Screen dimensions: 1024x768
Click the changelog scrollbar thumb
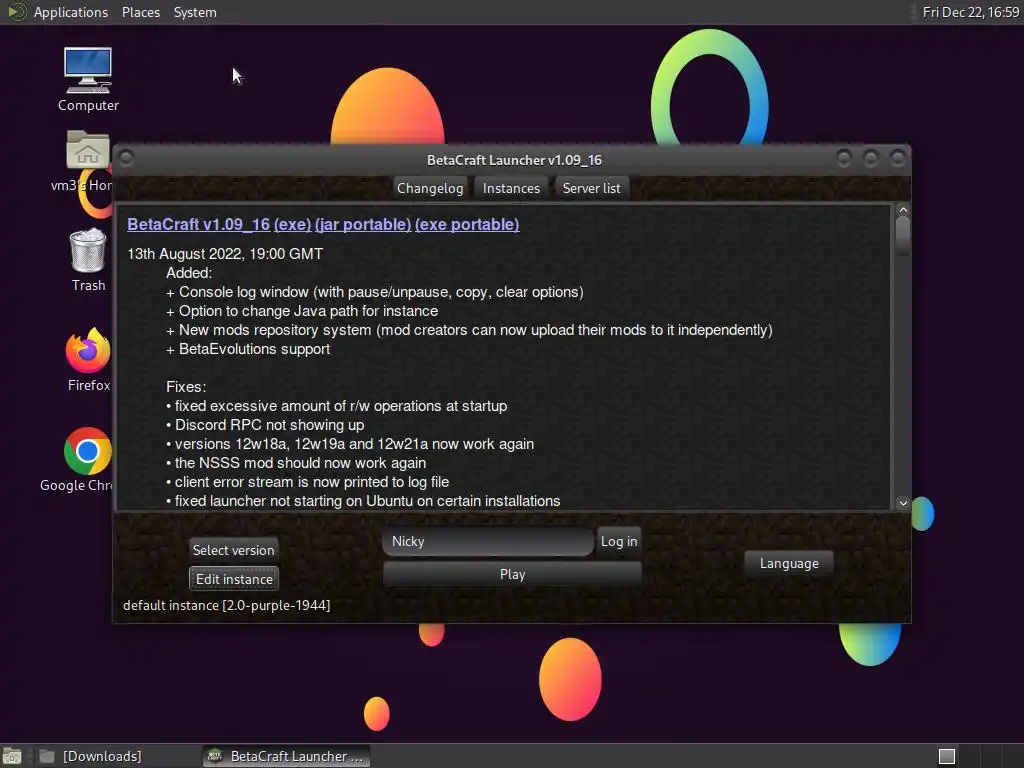tap(903, 236)
